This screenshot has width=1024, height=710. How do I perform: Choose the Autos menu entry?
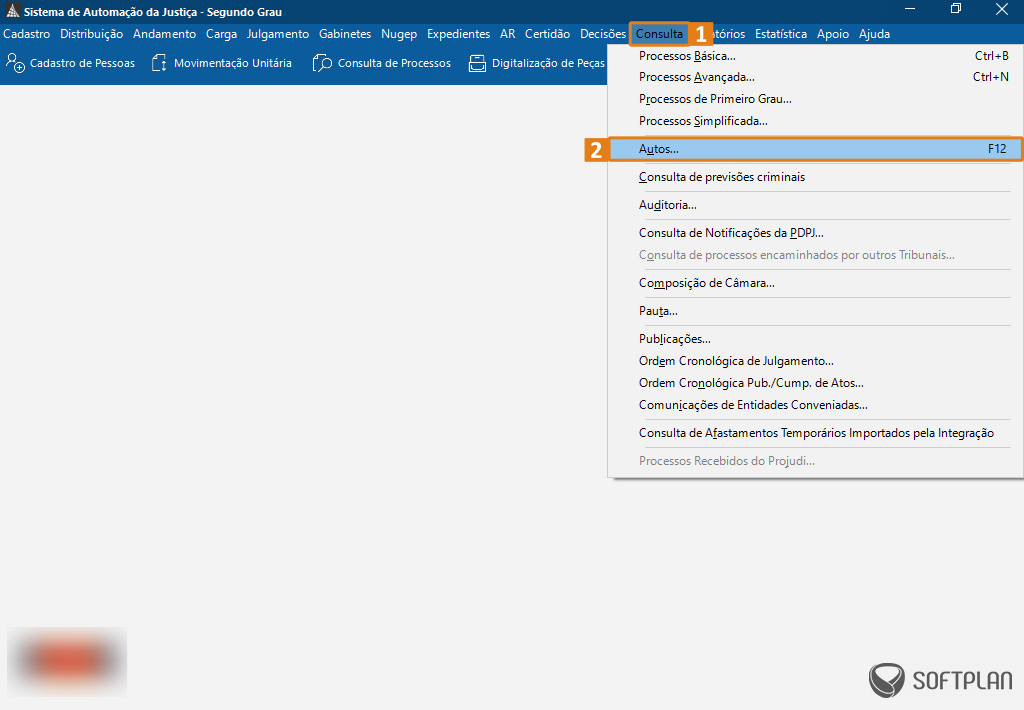pos(816,149)
